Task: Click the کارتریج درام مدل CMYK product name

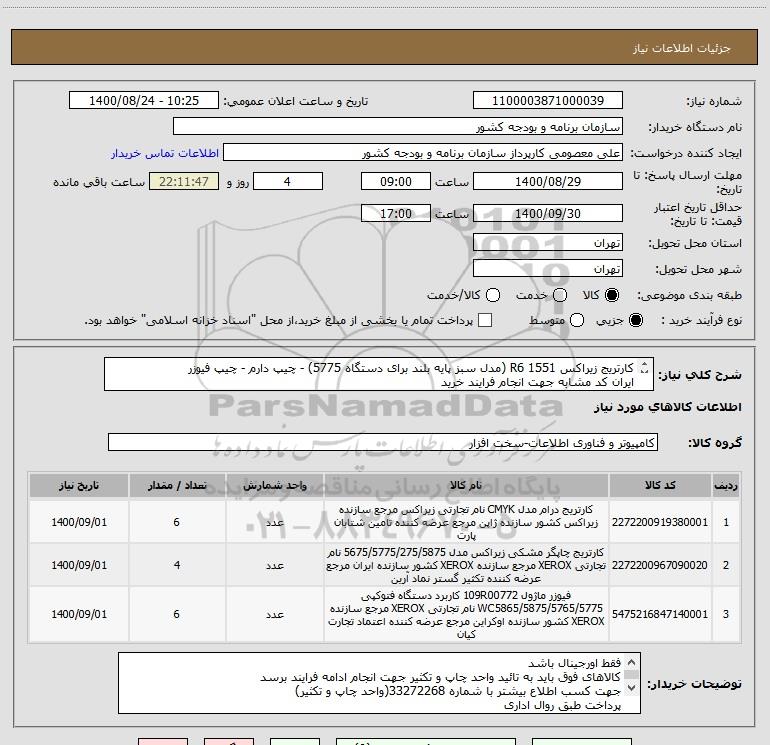Action: (x=466, y=522)
